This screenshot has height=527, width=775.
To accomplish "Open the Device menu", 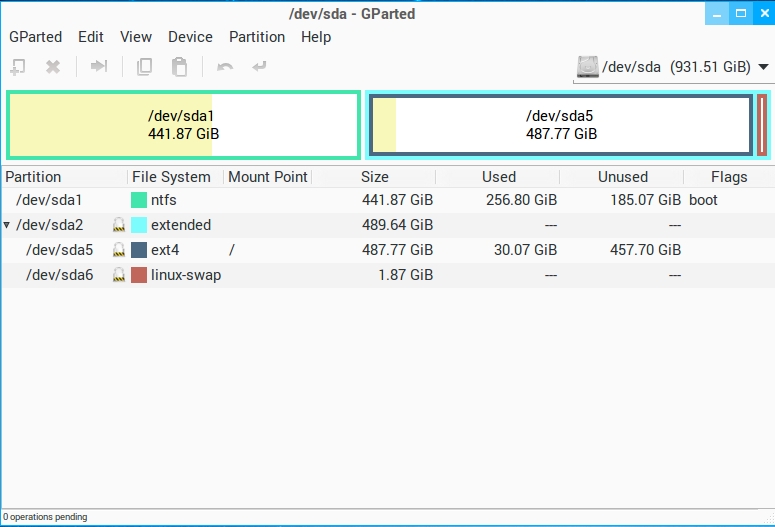I will pyautogui.click(x=190, y=37).
